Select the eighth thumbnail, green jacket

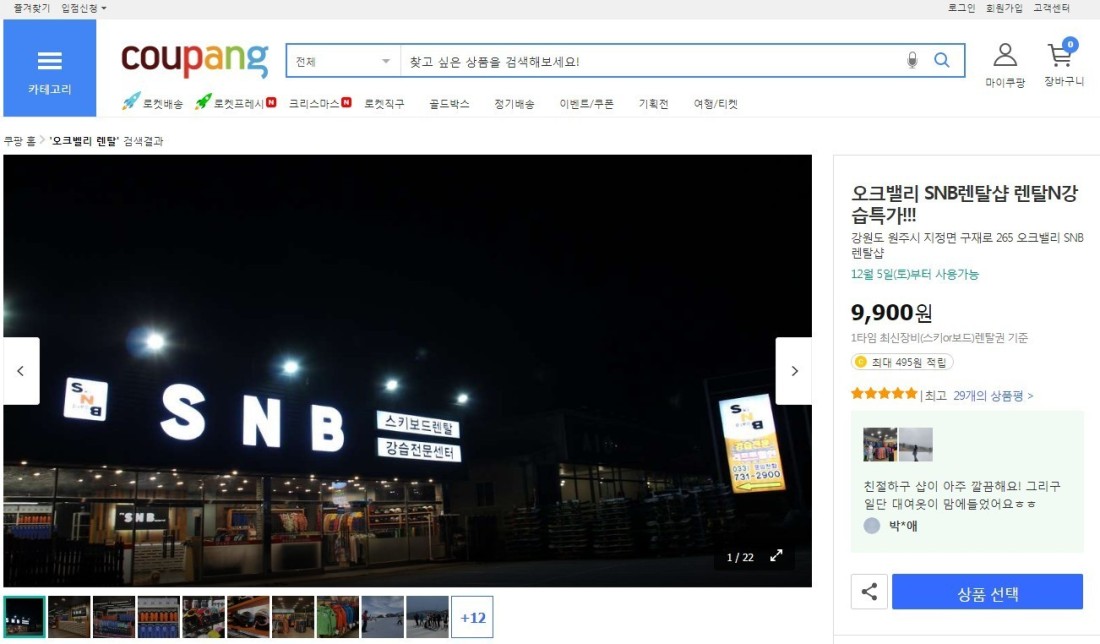337,617
